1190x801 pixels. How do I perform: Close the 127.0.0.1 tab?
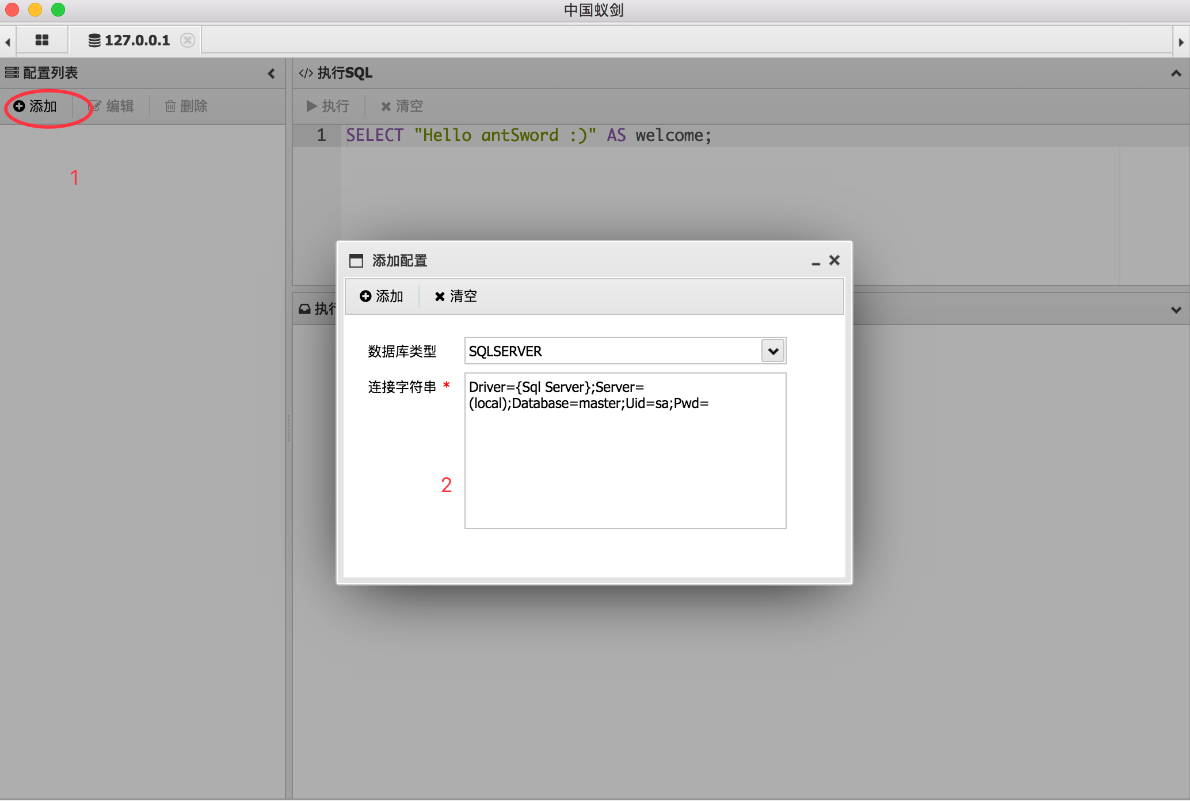187,40
